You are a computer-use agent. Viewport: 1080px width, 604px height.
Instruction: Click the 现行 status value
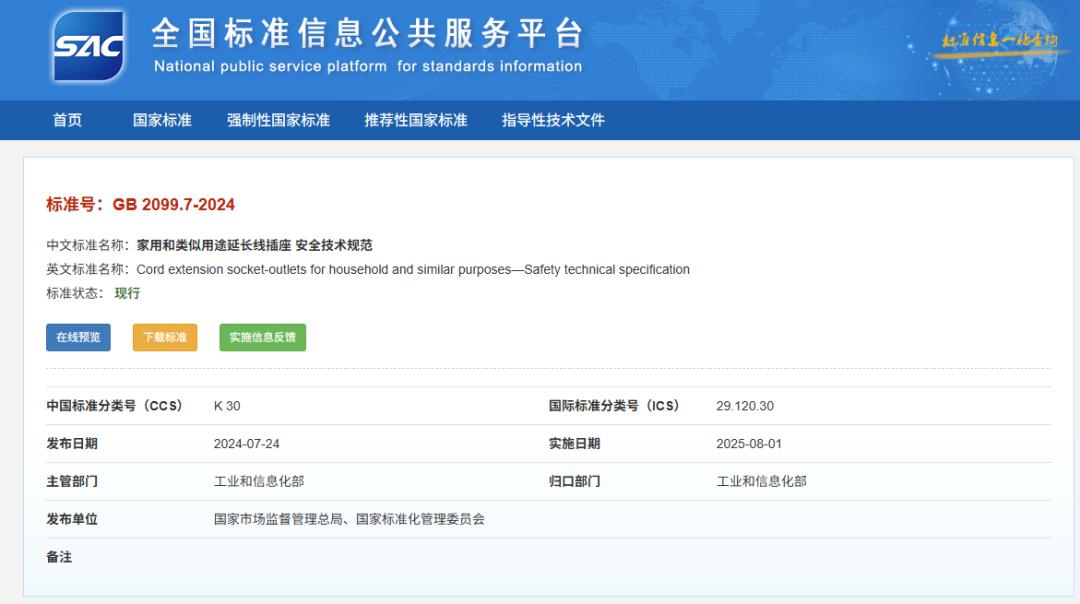(127, 293)
